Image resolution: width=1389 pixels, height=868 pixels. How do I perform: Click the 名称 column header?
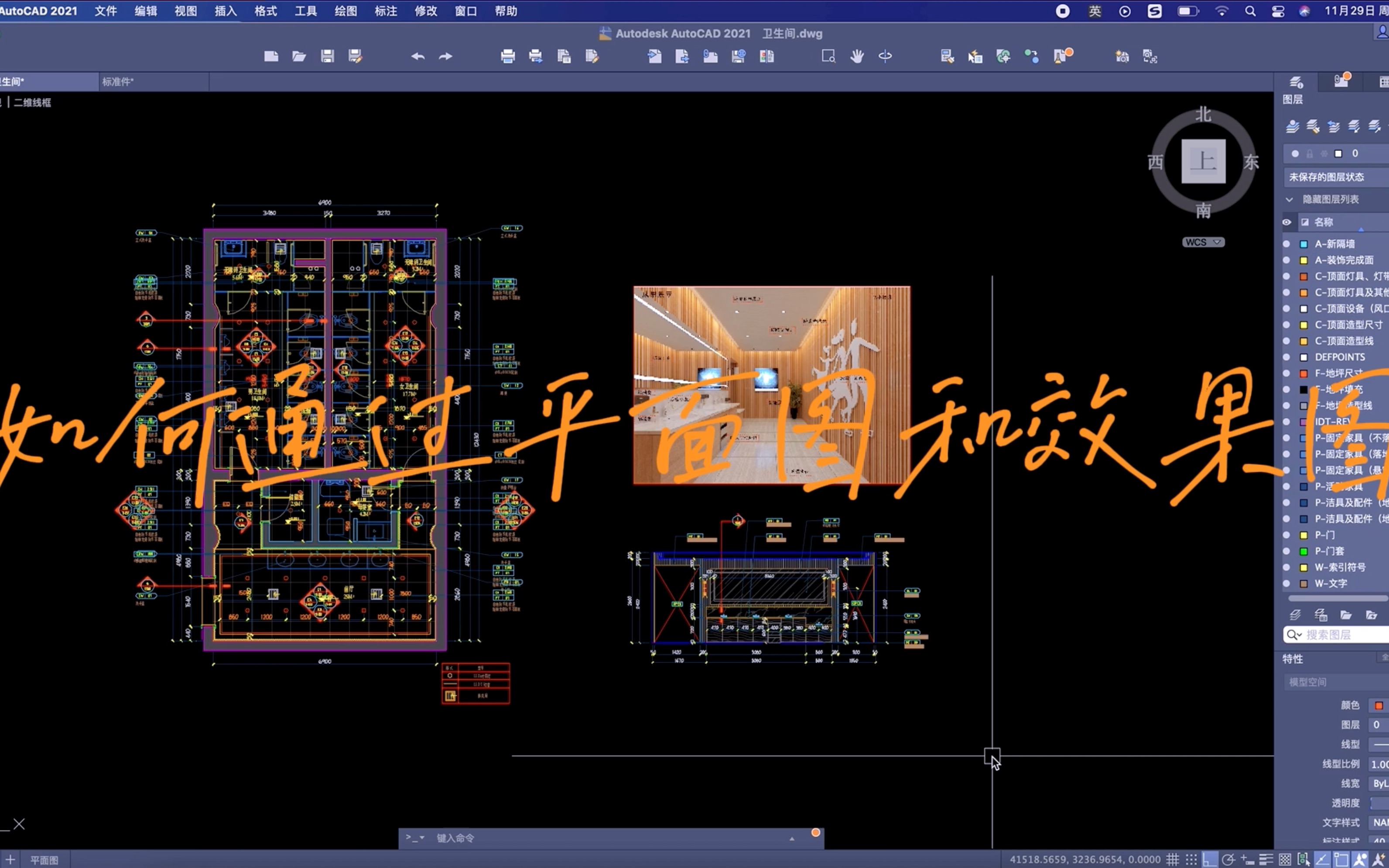(x=1324, y=222)
